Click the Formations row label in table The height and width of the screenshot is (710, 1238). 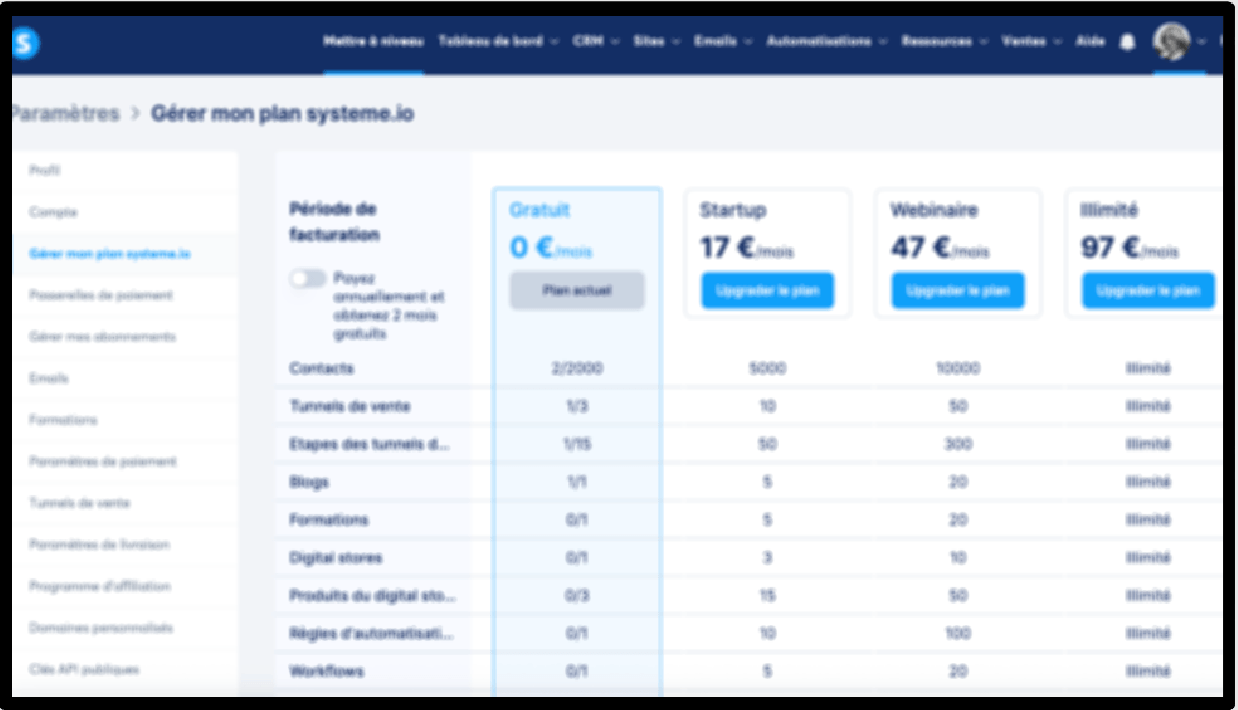pyautogui.click(x=328, y=520)
